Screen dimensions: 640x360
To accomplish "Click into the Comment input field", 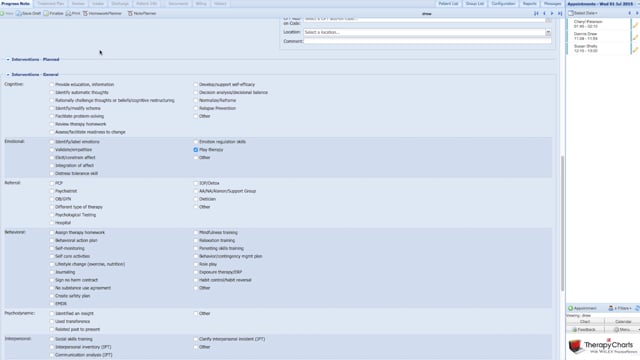I will [427, 41].
